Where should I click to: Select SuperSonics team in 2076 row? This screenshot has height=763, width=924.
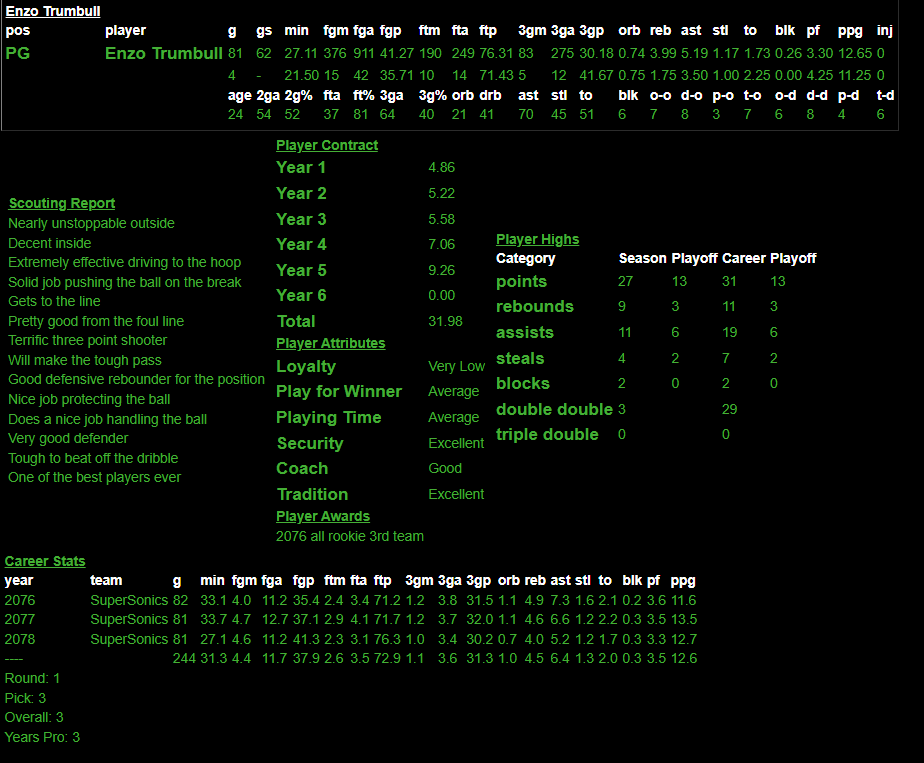(129, 600)
